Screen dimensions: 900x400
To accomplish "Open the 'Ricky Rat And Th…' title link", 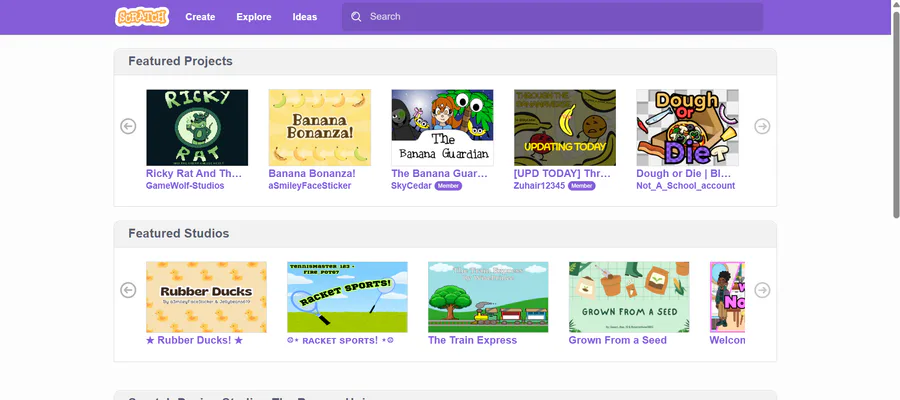I will 194,173.
